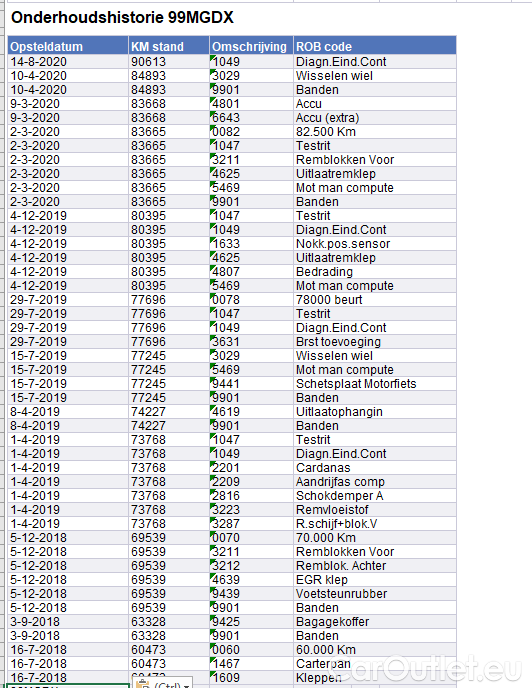Click the 78000 beurt cell
The width and height of the screenshot is (532, 688).
click(x=375, y=300)
